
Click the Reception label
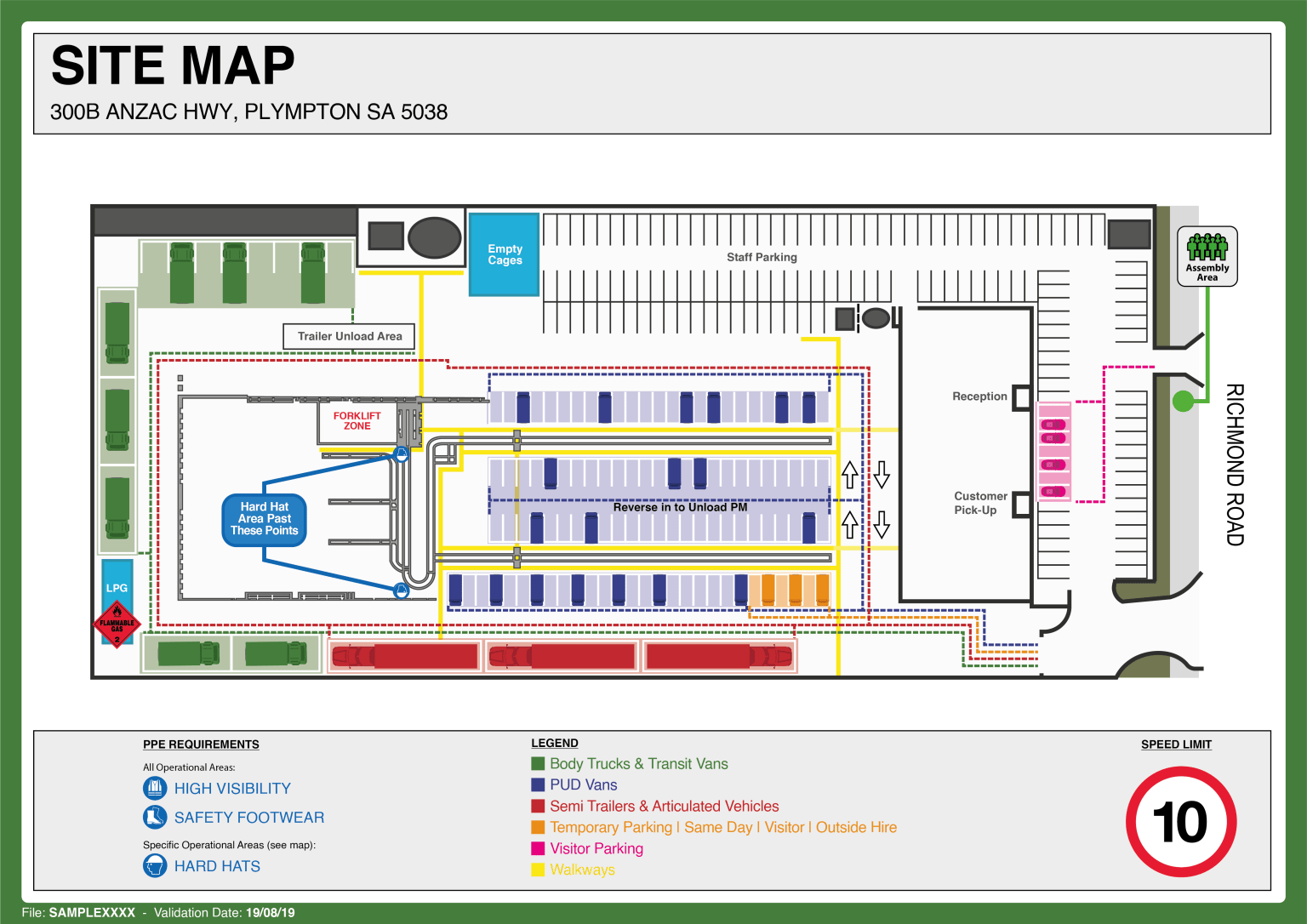coord(979,396)
